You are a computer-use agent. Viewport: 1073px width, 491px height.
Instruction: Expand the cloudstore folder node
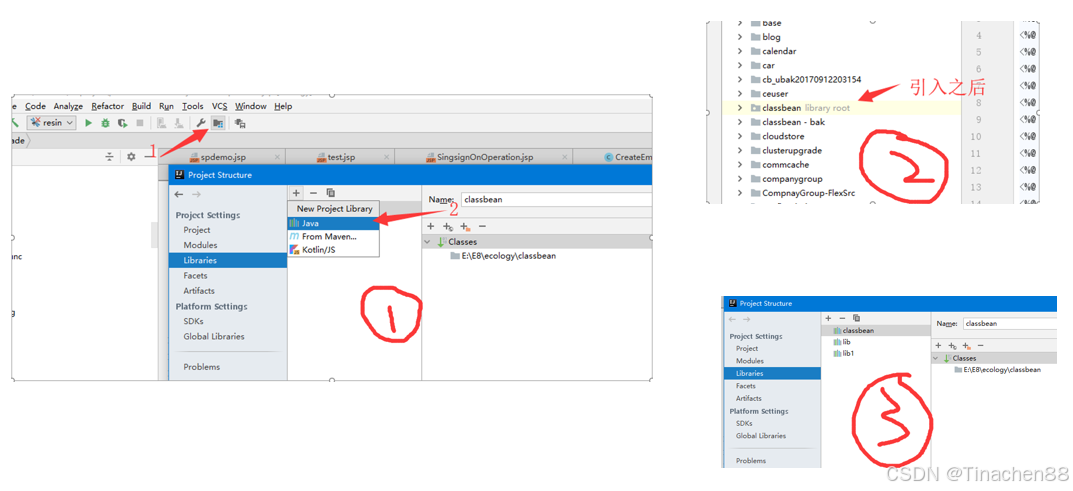[740, 136]
